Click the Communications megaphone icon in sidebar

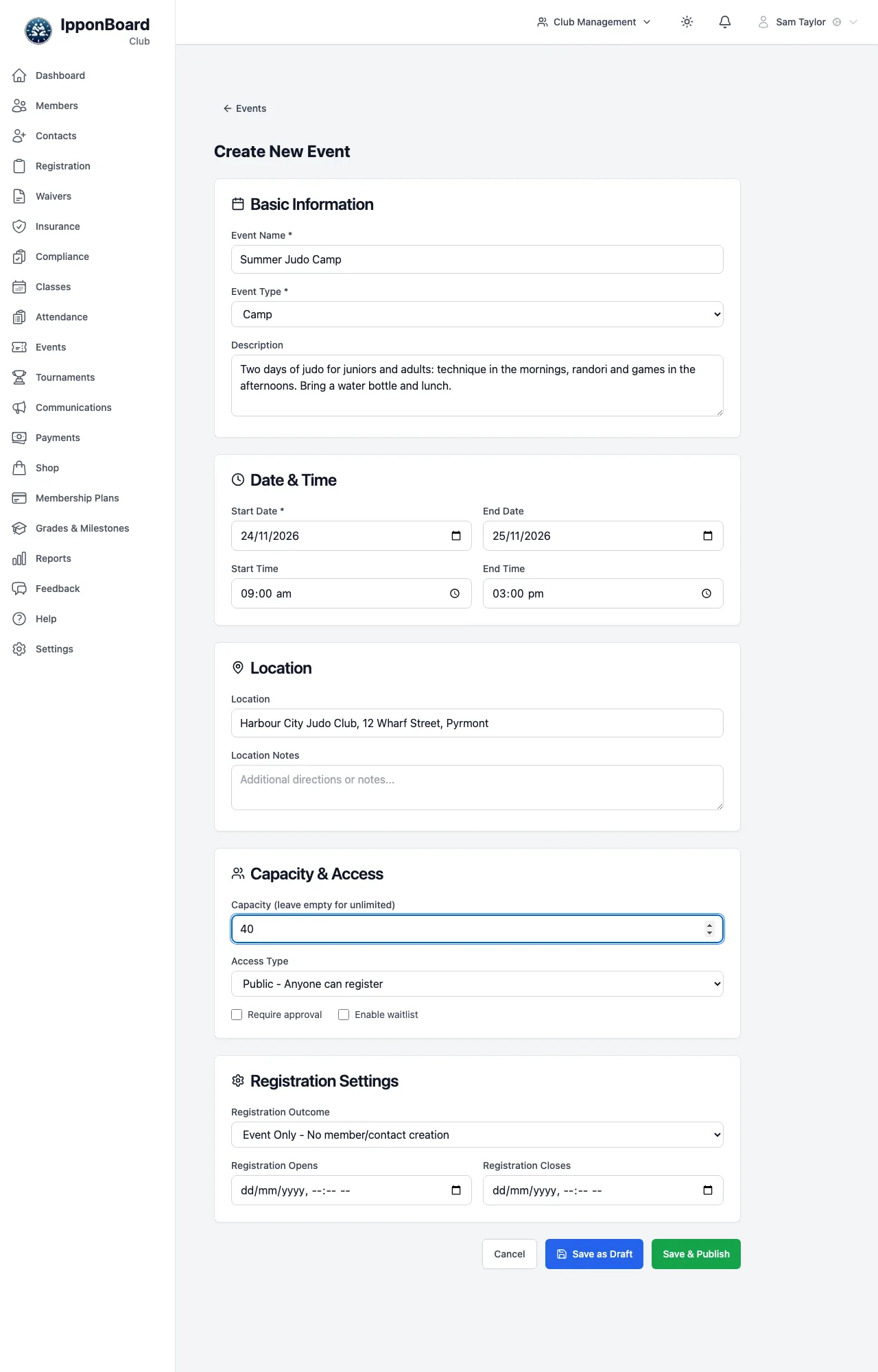click(x=19, y=407)
